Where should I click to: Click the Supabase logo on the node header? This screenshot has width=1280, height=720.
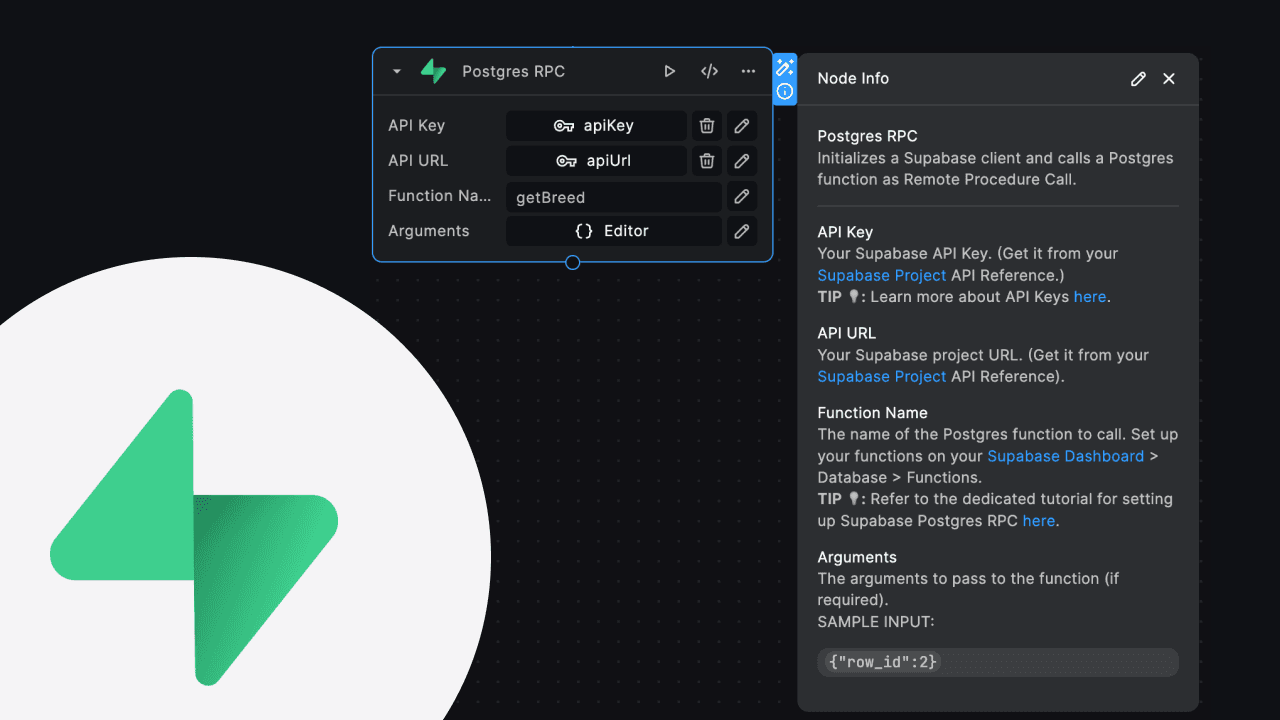tap(432, 71)
